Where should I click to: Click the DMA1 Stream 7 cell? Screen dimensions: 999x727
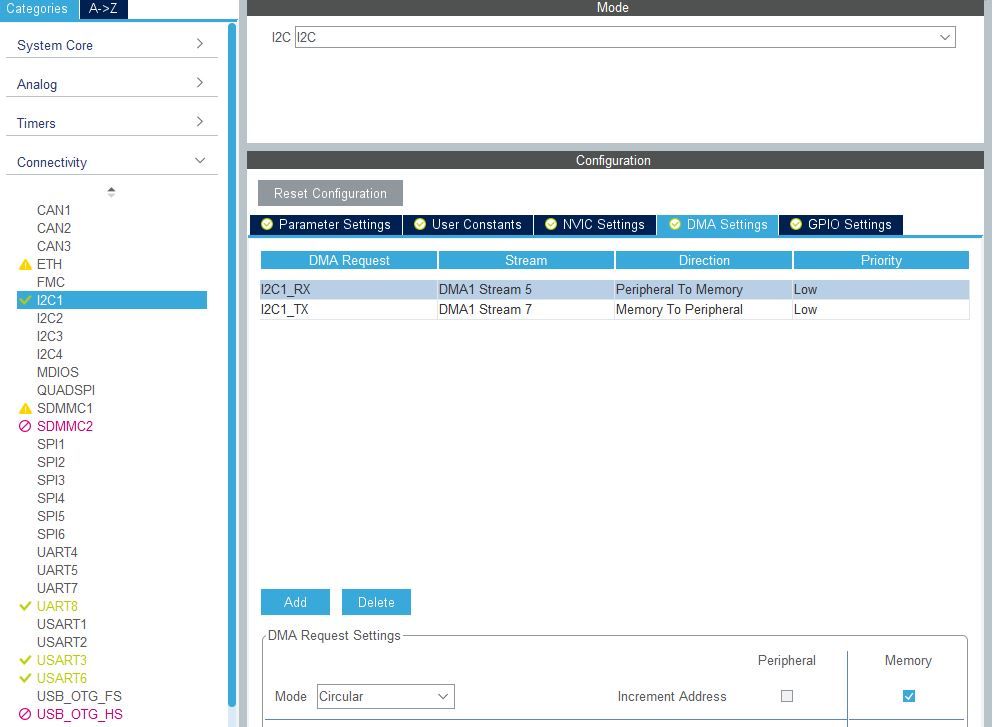[526, 310]
